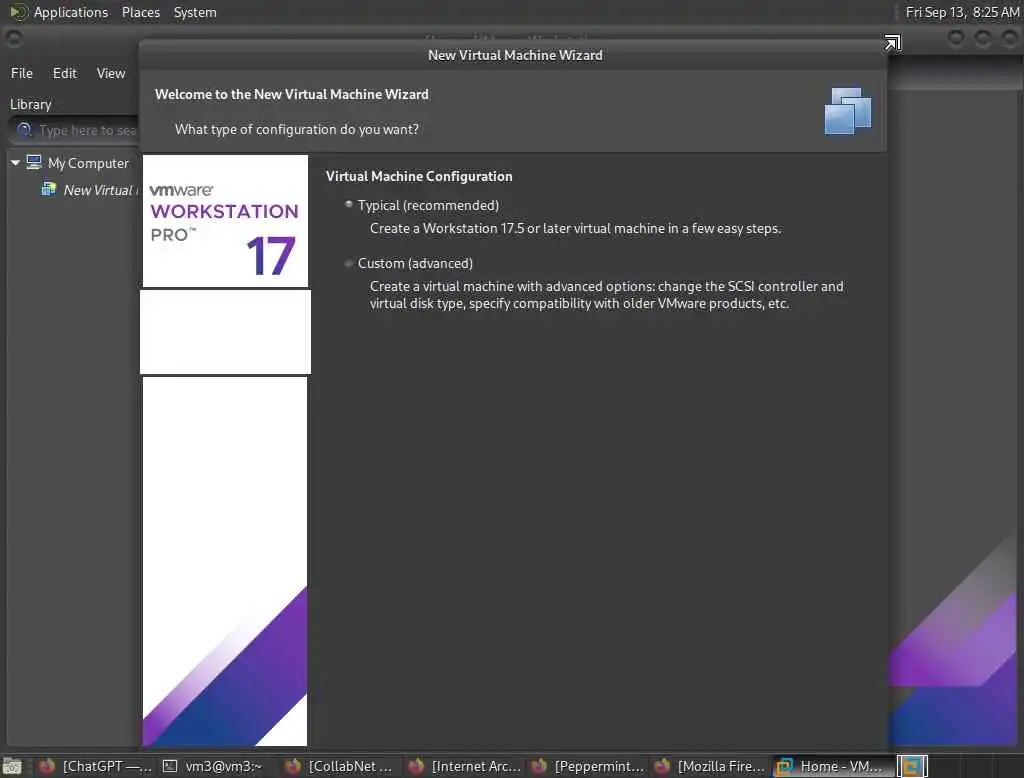Click the stacked squares wizard icon
Screen dimensions: 1024x778
coord(848,111)
